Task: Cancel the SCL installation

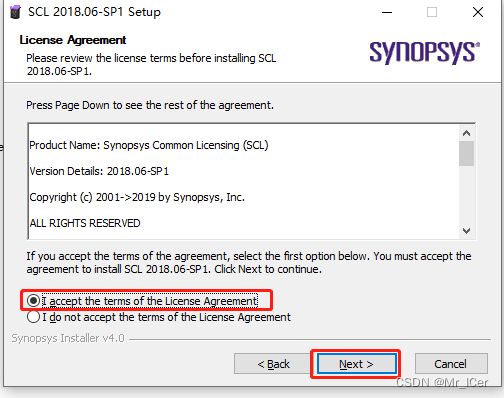Action: (x=451, y=364)
